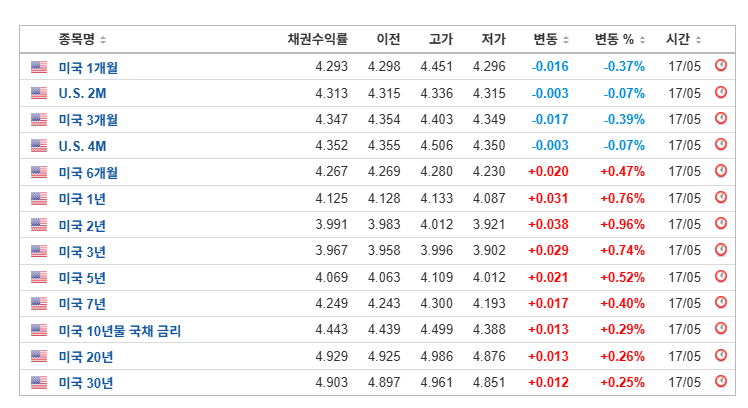748x408 pixels.
Task: Sort by 변동 column sort arrows
Action: tap(566, 40)
